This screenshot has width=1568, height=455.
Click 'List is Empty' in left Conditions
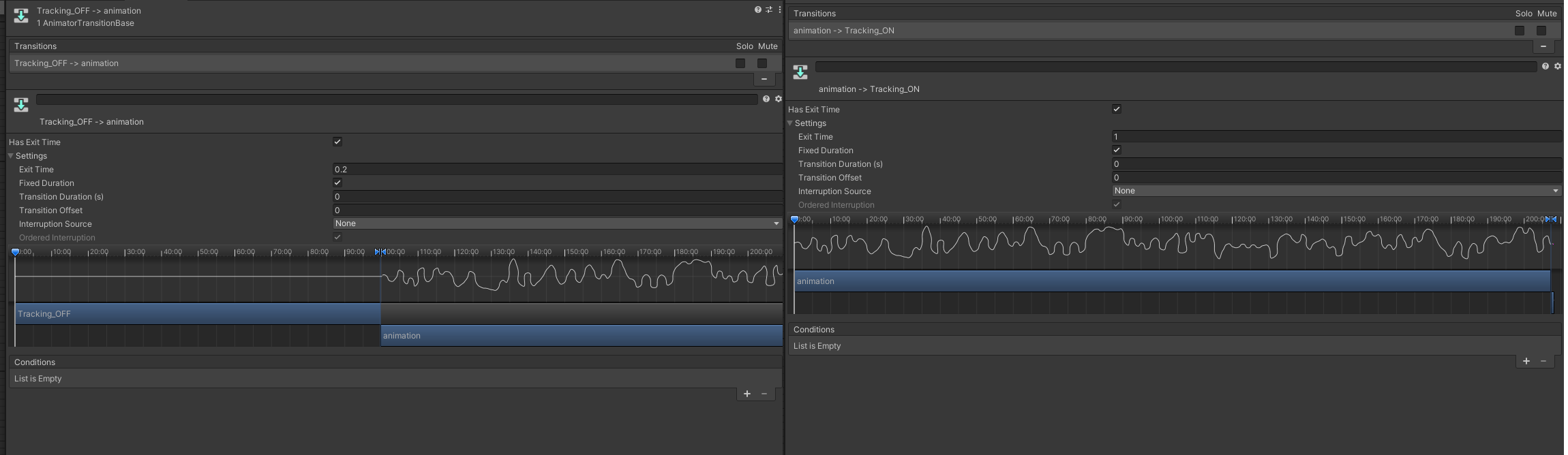point(38,379)
